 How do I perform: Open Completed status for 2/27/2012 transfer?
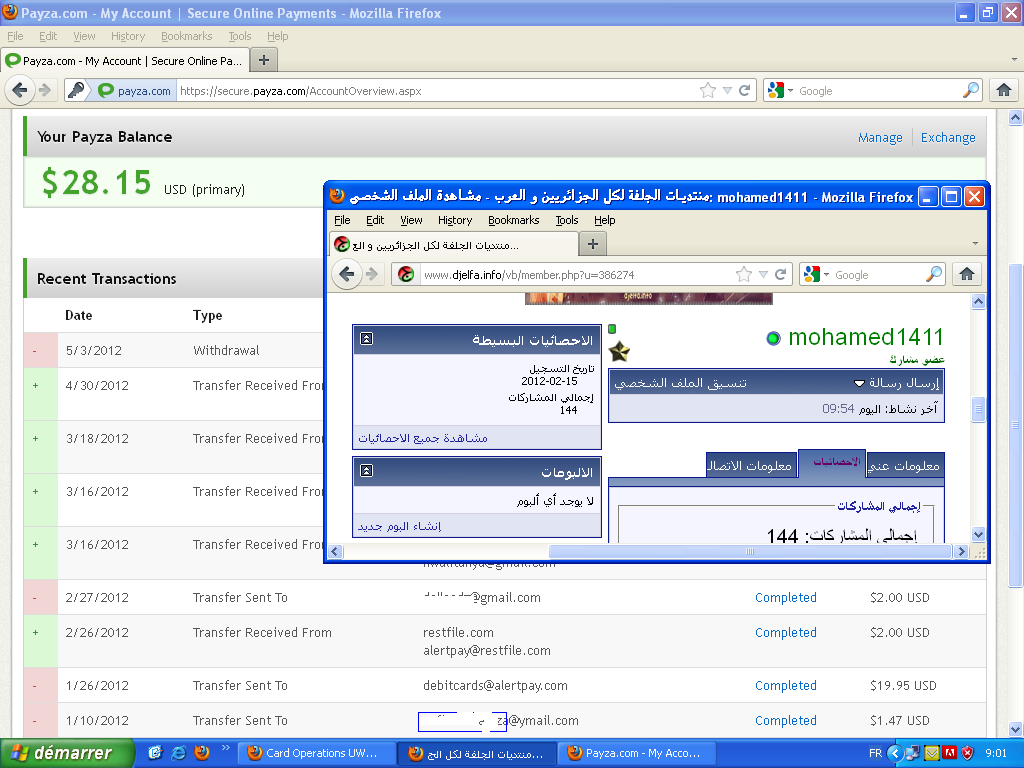click(786, 598)
